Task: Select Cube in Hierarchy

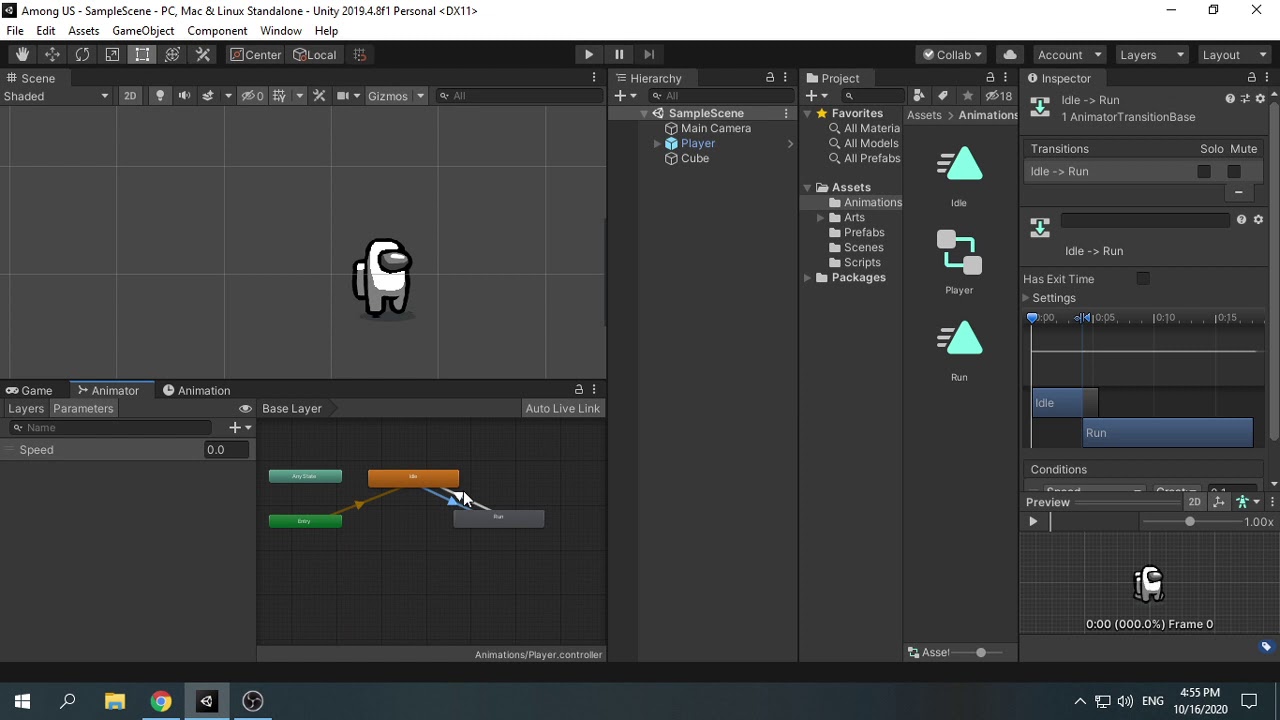Action: pos(695,159)
